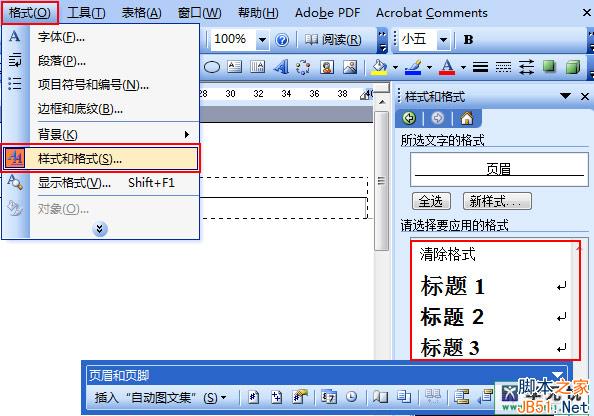Open the 帮助(H) menu
The height and width of the screenshot is (416, 594).
pyautogui.click(x=258, y=13)
